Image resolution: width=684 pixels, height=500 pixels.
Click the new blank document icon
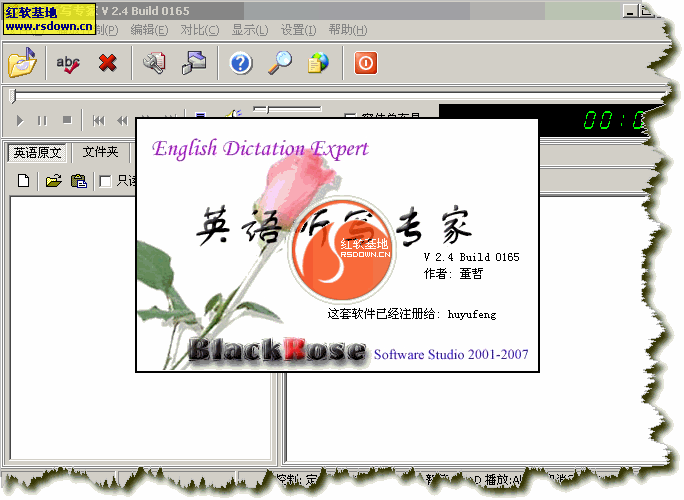[x=24, y=181]
